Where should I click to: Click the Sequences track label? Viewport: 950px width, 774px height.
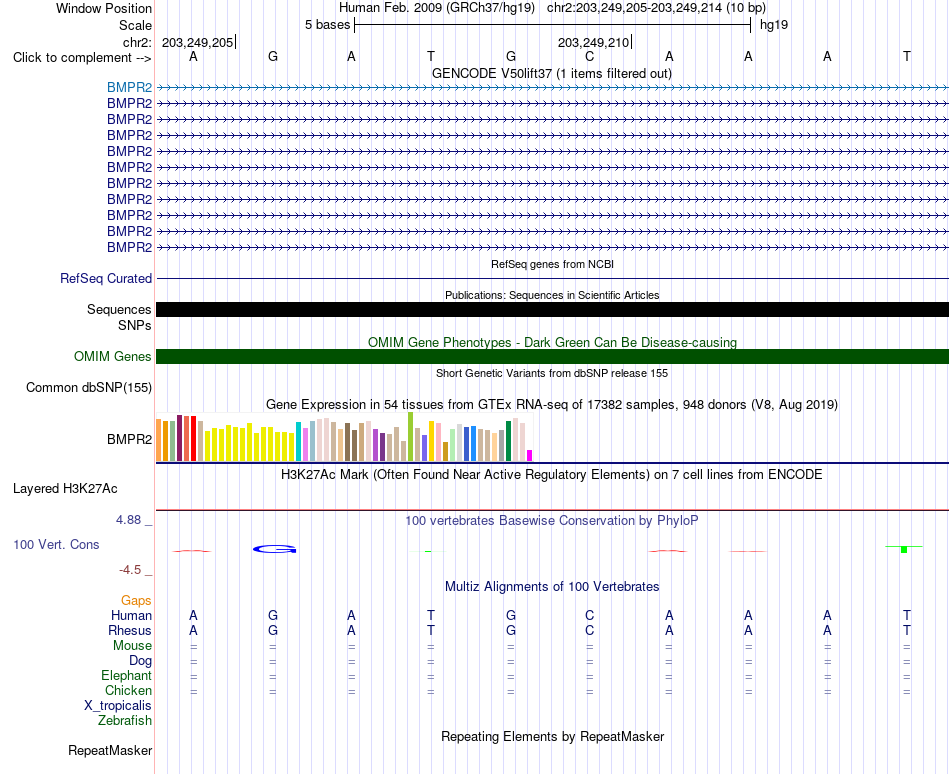pos(119,309)
